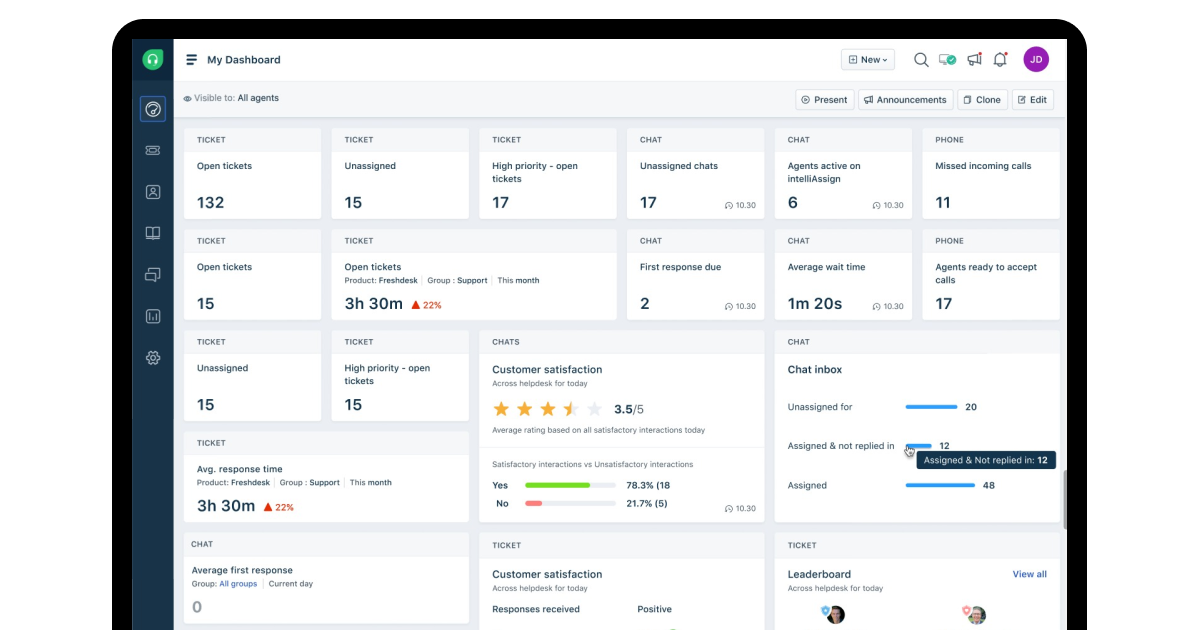
Task: Open View all on the Leaderboard widget
Action: 1029,574
